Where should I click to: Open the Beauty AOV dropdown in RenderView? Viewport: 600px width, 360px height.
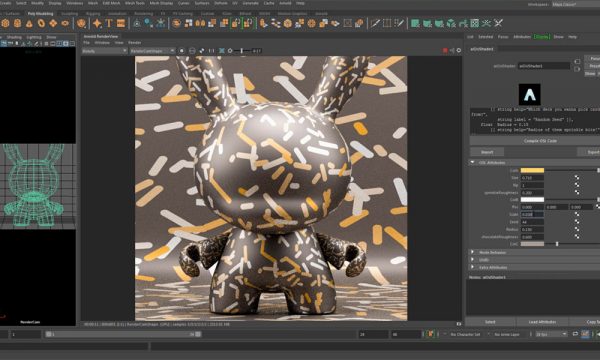(104, 50)
